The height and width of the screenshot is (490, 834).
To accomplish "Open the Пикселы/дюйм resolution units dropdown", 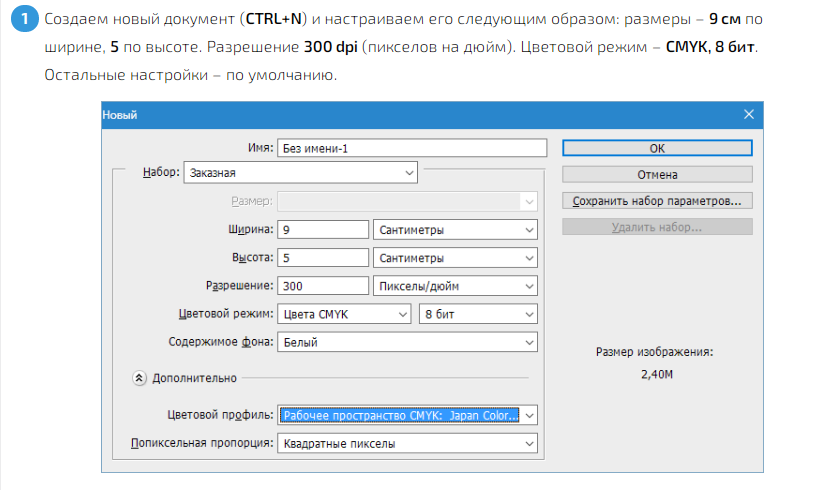I will click(x=457, y=286).
